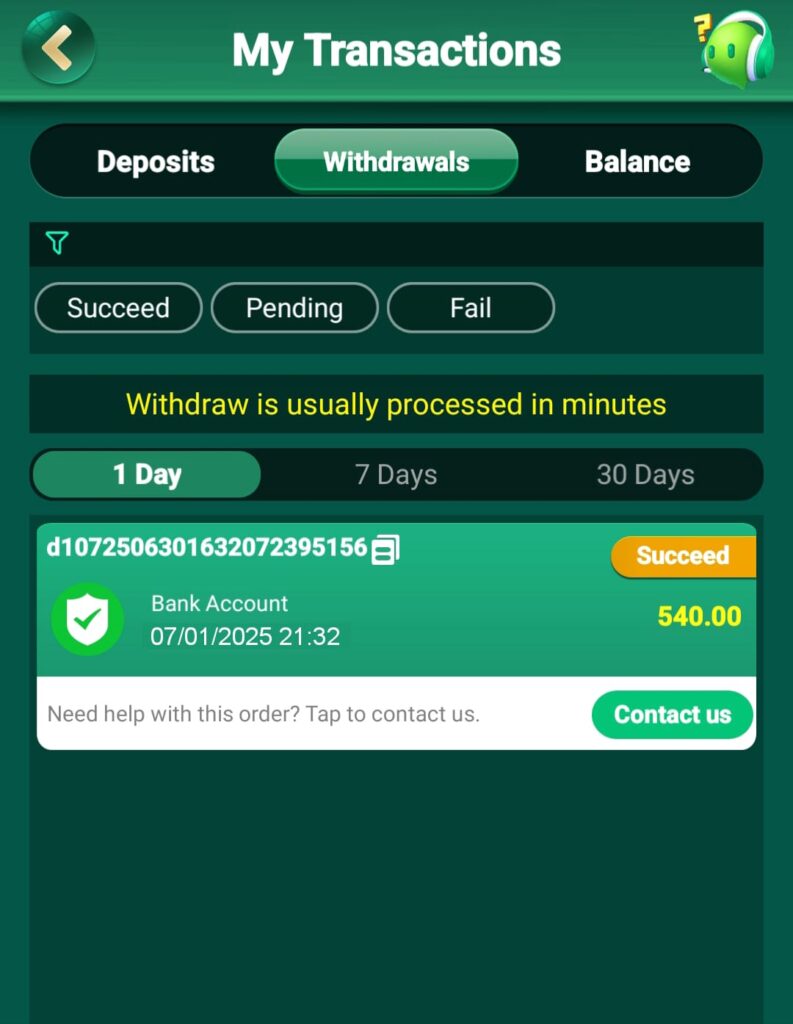Select the Withdrawals tab
Screen dimensions: 793x1024
396,161
